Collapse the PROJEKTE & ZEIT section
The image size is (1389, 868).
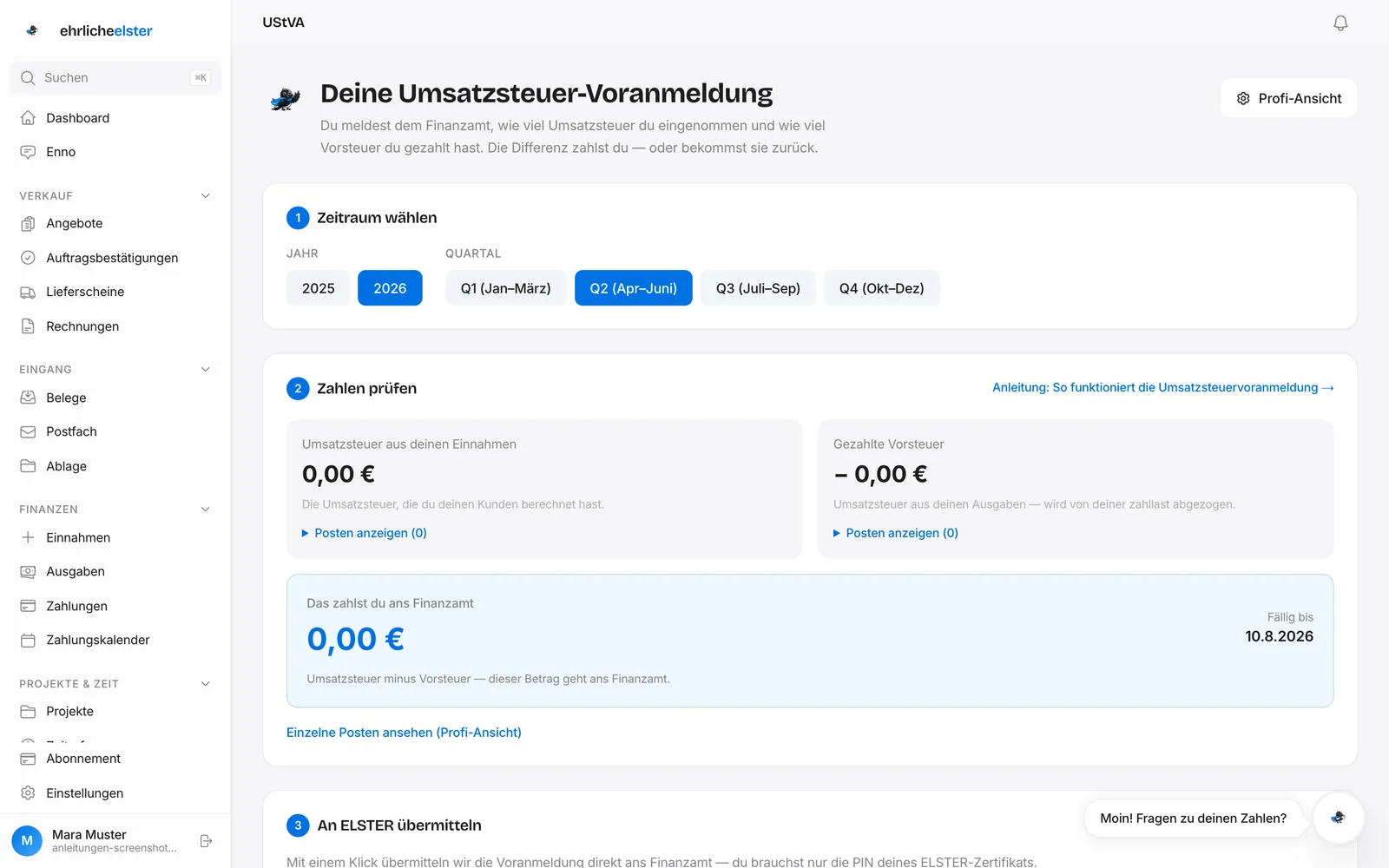[x=205, y=684]
